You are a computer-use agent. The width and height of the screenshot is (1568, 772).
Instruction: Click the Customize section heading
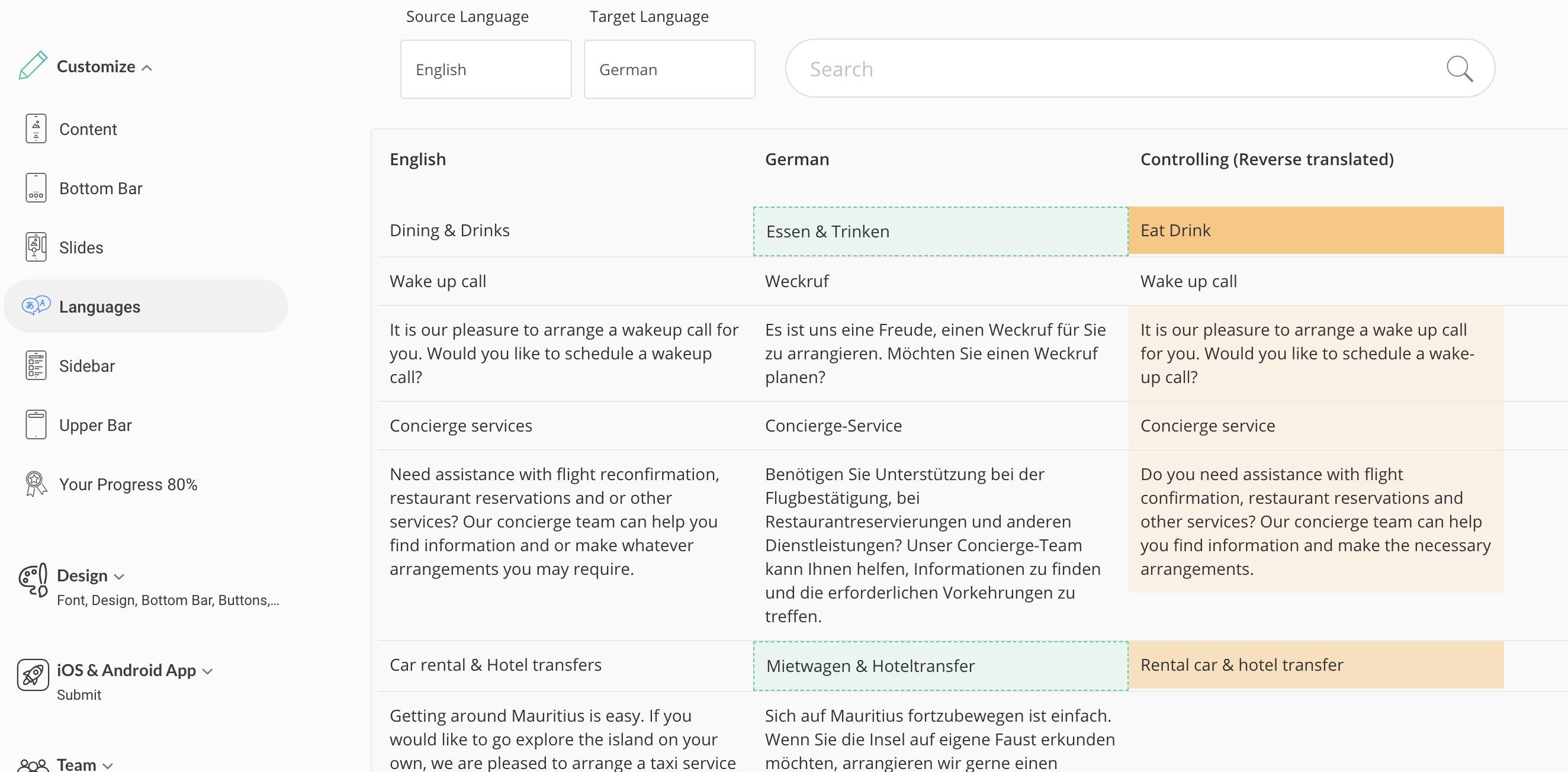[96, 66]
